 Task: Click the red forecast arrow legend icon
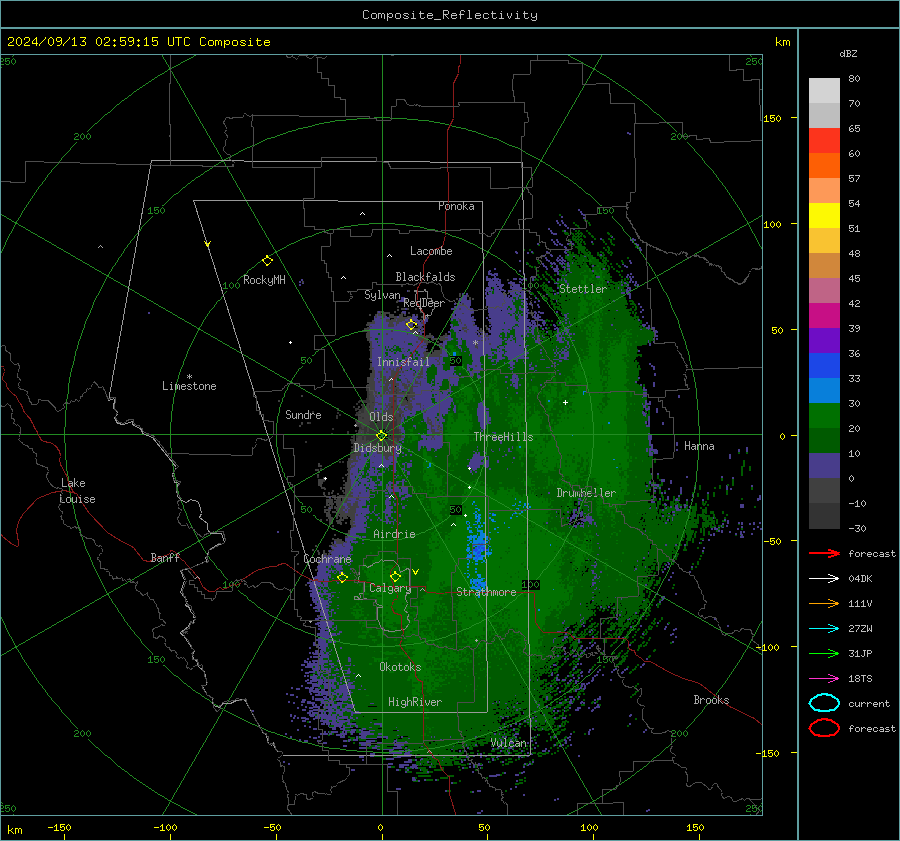pos(824,553)
